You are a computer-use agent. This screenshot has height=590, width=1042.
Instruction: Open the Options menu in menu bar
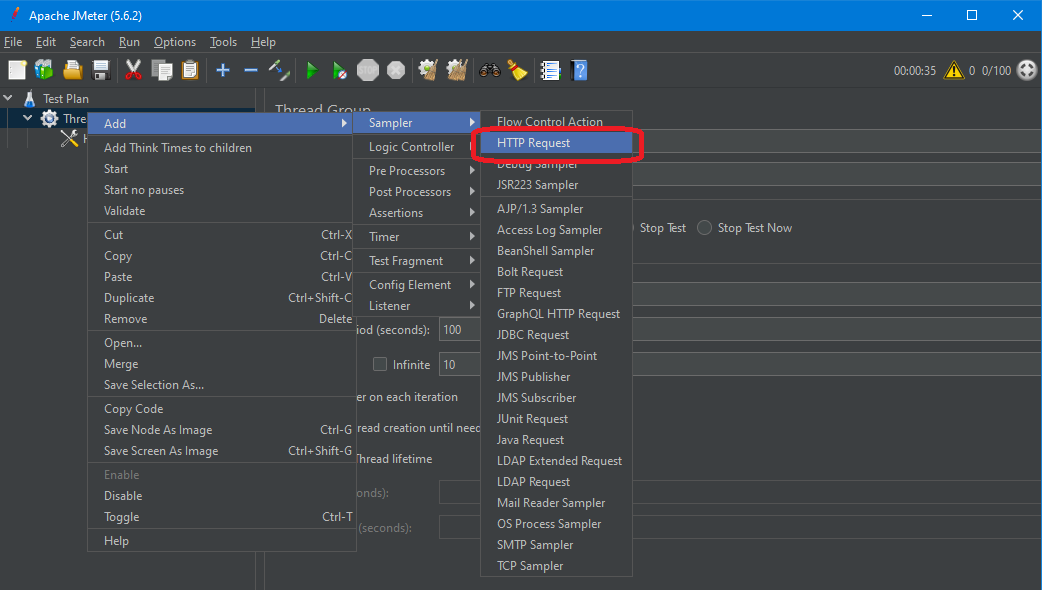175,42
